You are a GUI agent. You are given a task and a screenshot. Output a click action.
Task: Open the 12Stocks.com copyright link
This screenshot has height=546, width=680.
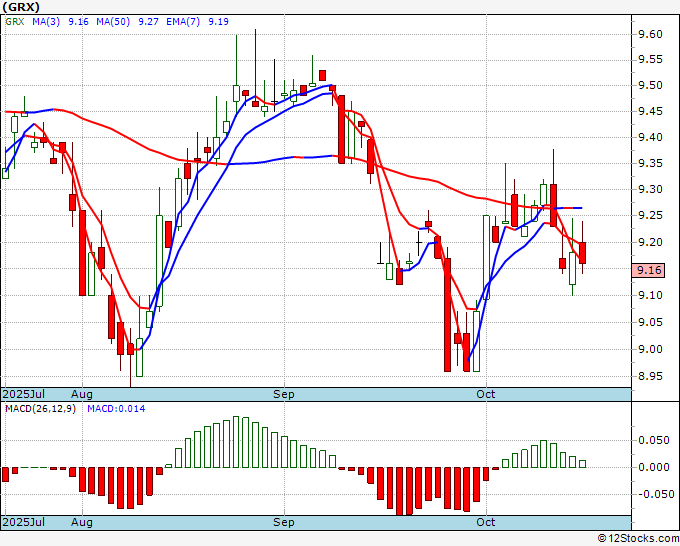click(638, 538)
